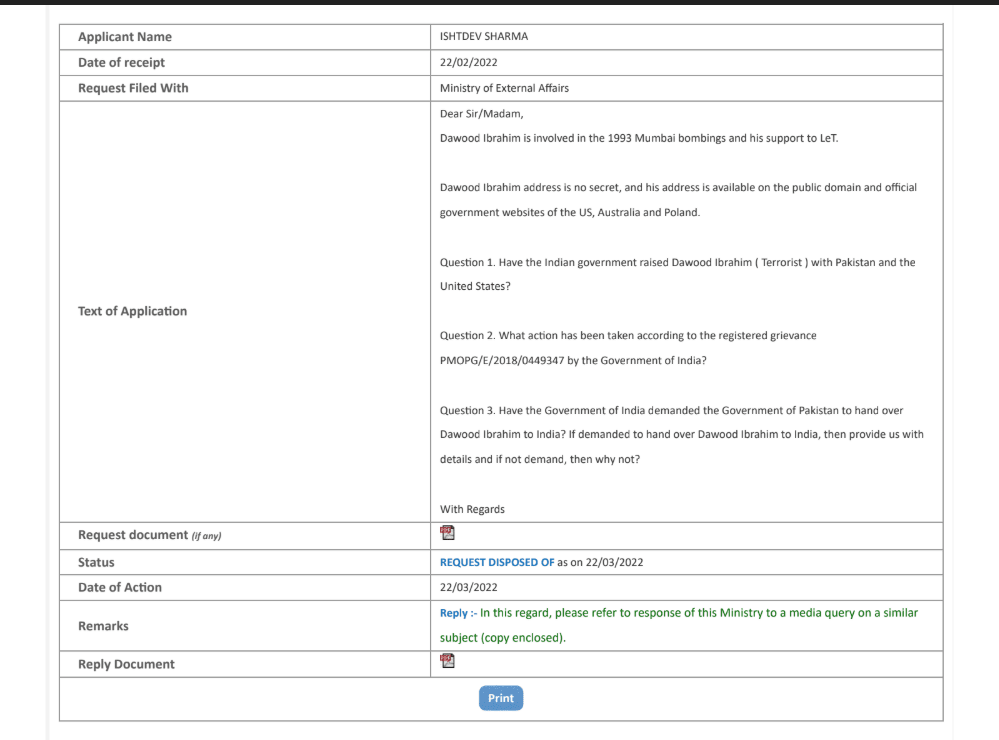This screenshot has height=740, width=999.
Task: Click the date of receipt 22/02/2022
Action: click(469, 62)
